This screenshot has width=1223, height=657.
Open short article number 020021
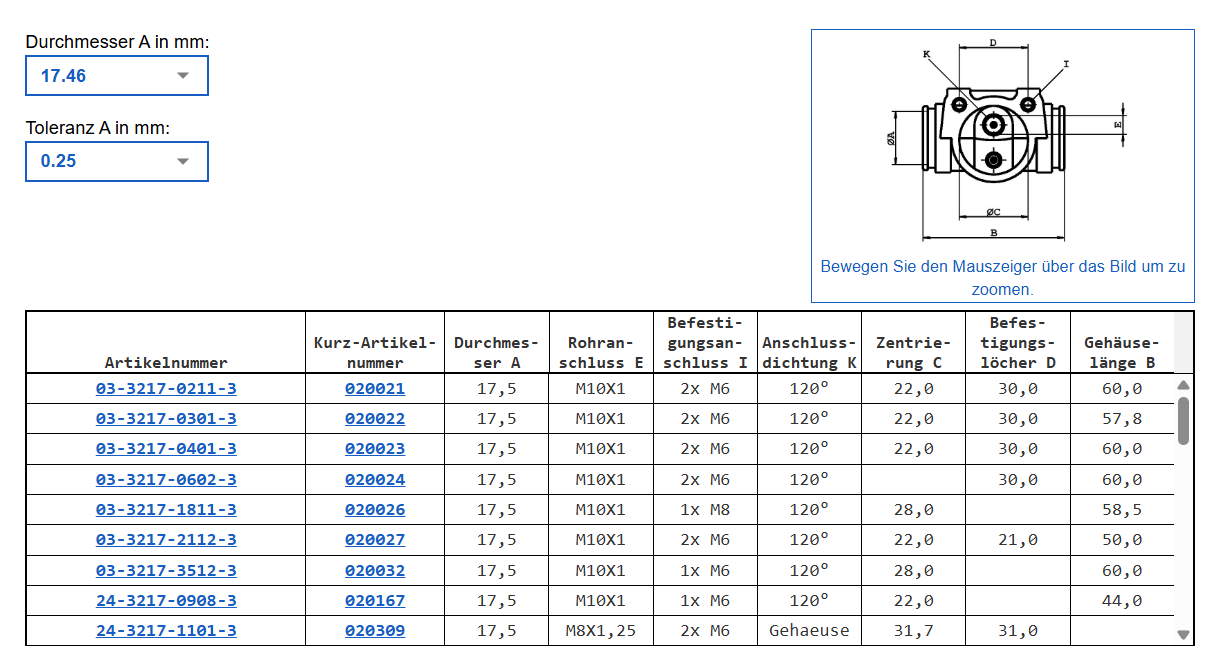coord(375,389)
